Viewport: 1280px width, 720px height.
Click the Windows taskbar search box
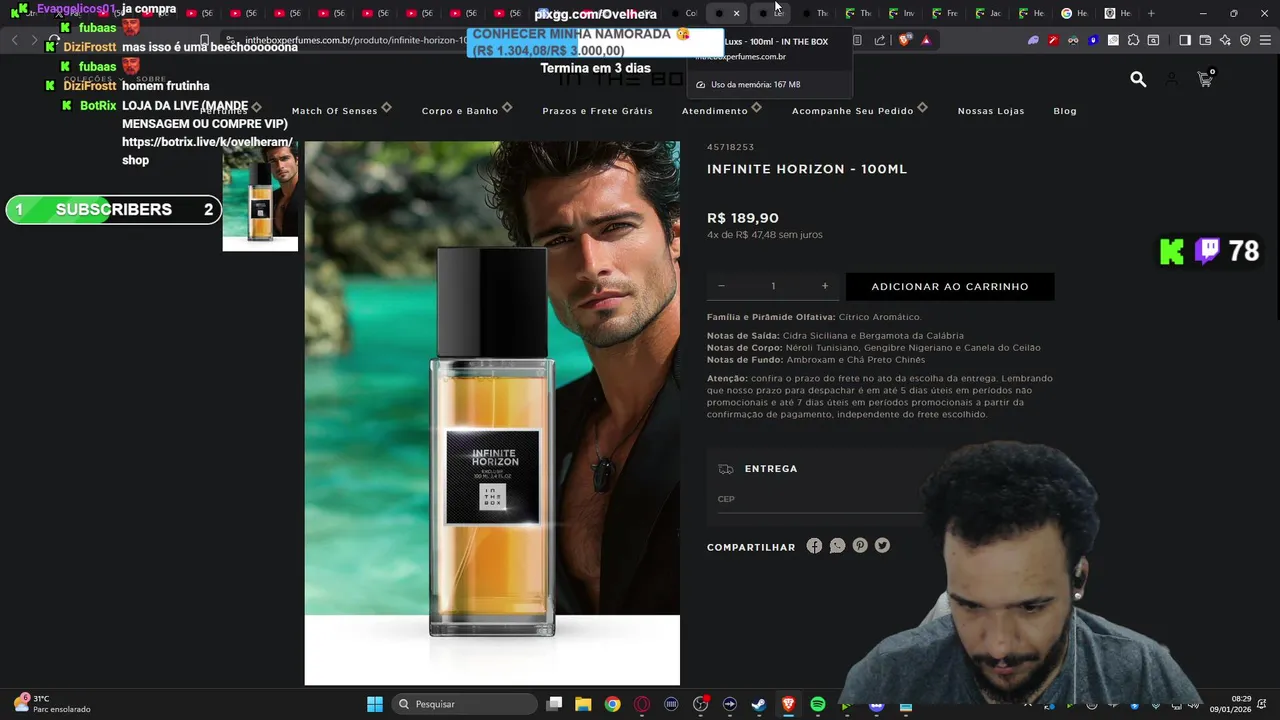coord(464,704)
